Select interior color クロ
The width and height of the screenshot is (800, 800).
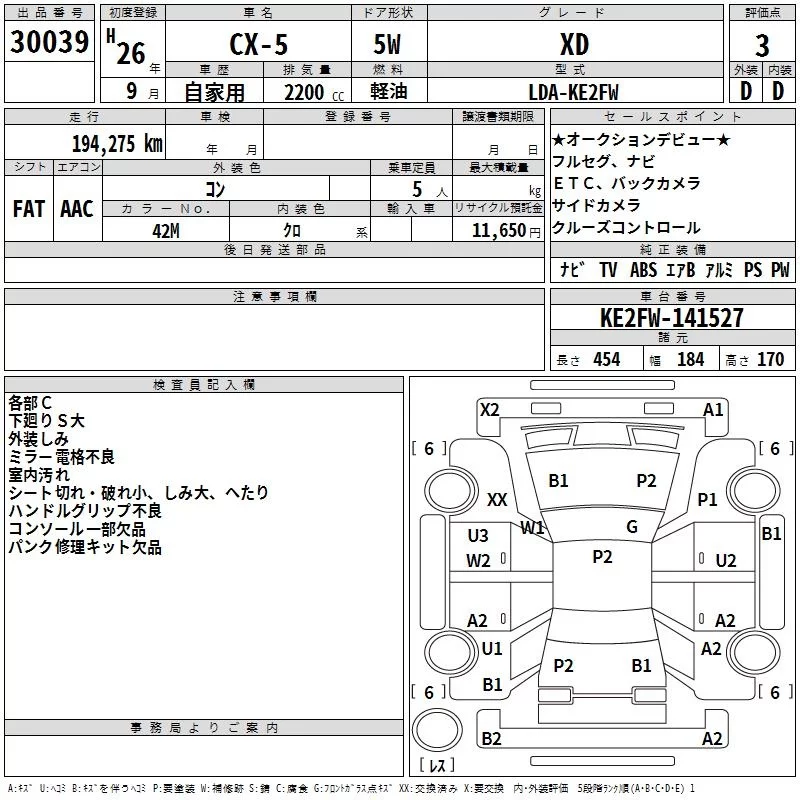pyautogui.click(x=292, y=231)
